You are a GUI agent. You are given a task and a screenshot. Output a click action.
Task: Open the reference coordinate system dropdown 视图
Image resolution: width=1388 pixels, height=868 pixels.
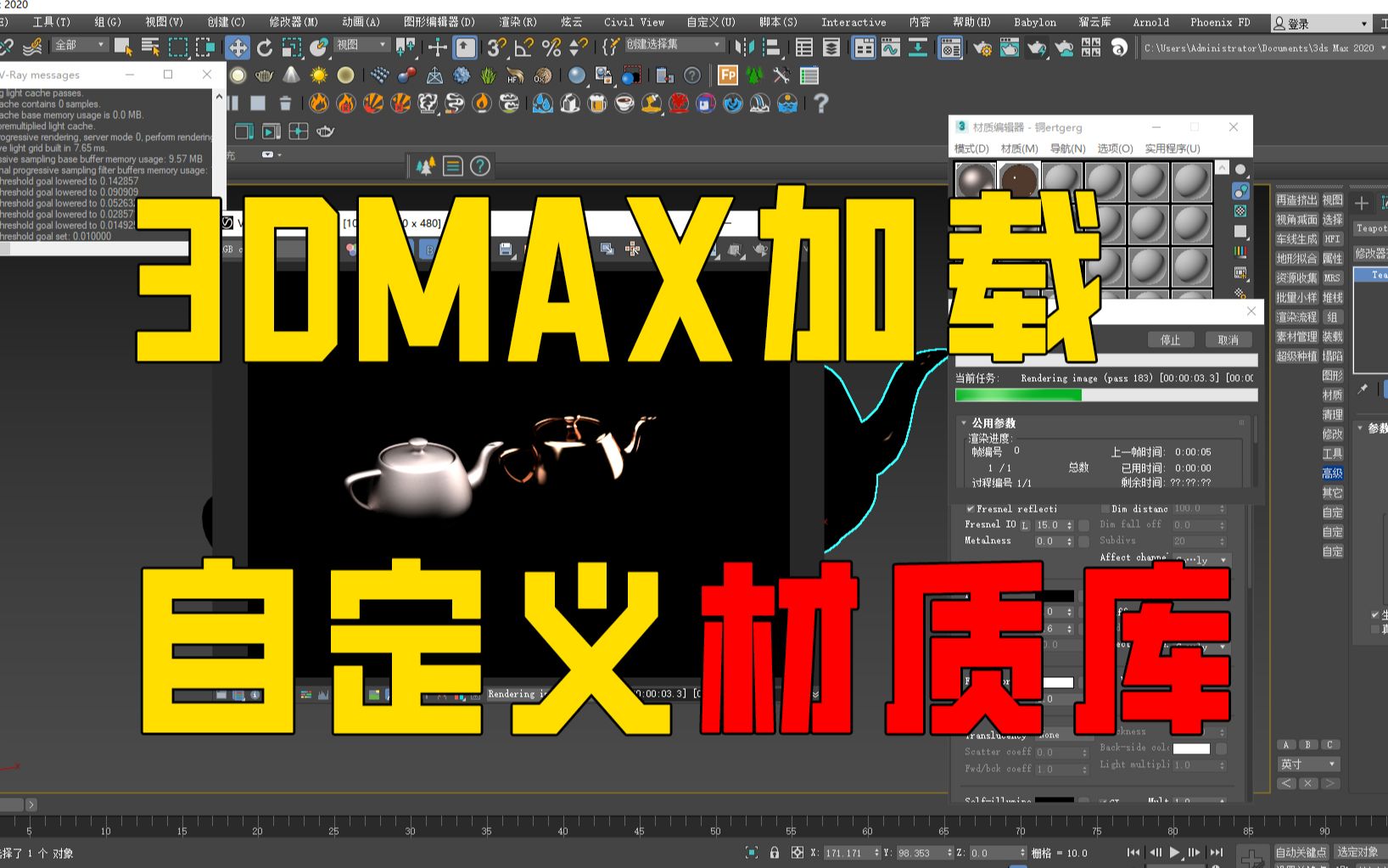click(361, 45)
